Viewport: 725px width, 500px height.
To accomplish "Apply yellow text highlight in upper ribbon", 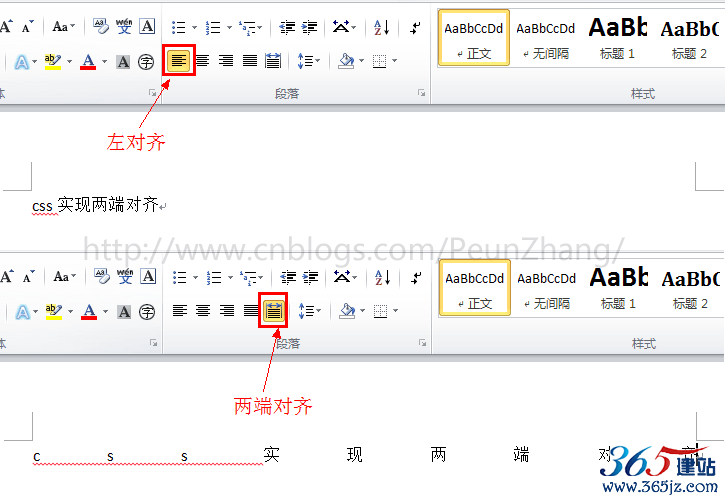I will pyautogui.click(x=53, y=62).
